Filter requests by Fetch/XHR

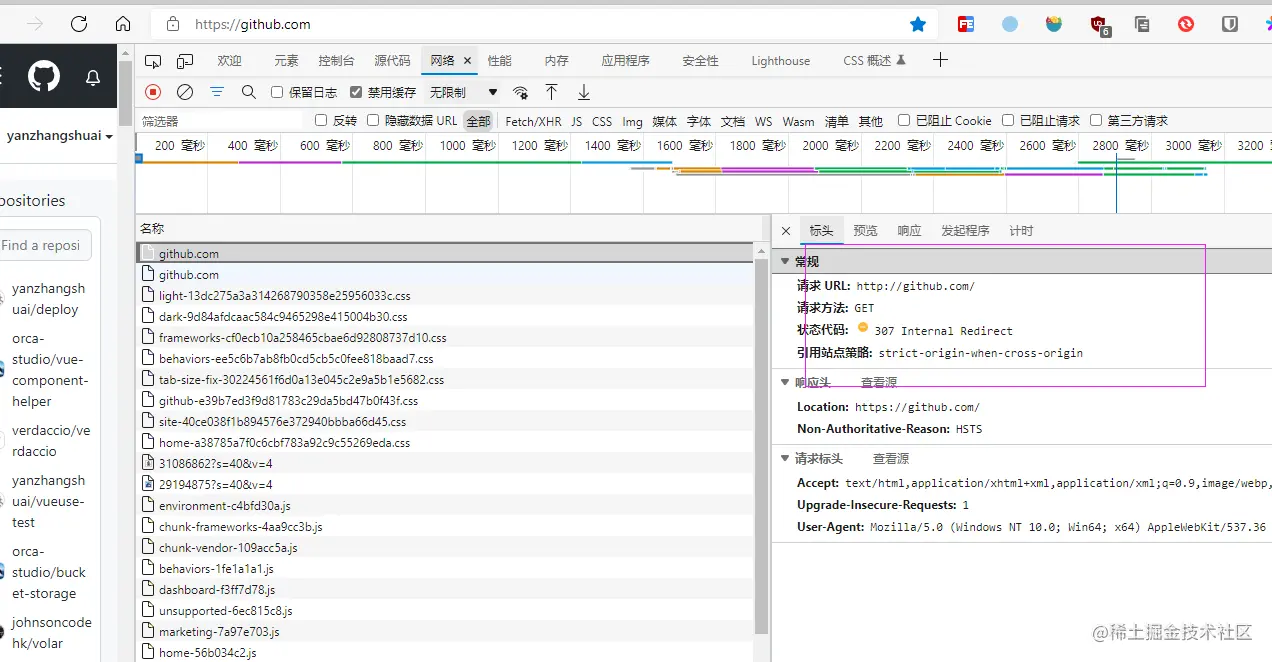(x=533, y=121)
